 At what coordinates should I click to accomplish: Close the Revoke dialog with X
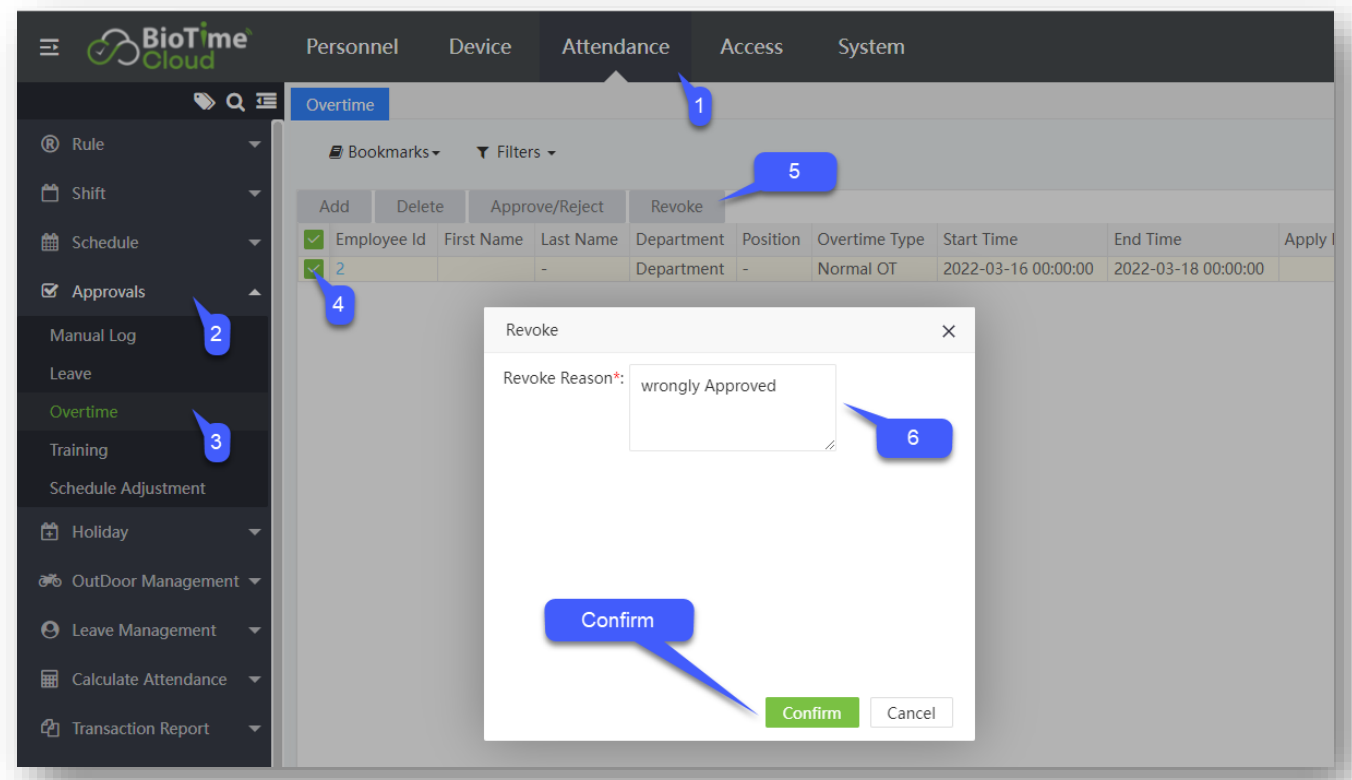948,331
